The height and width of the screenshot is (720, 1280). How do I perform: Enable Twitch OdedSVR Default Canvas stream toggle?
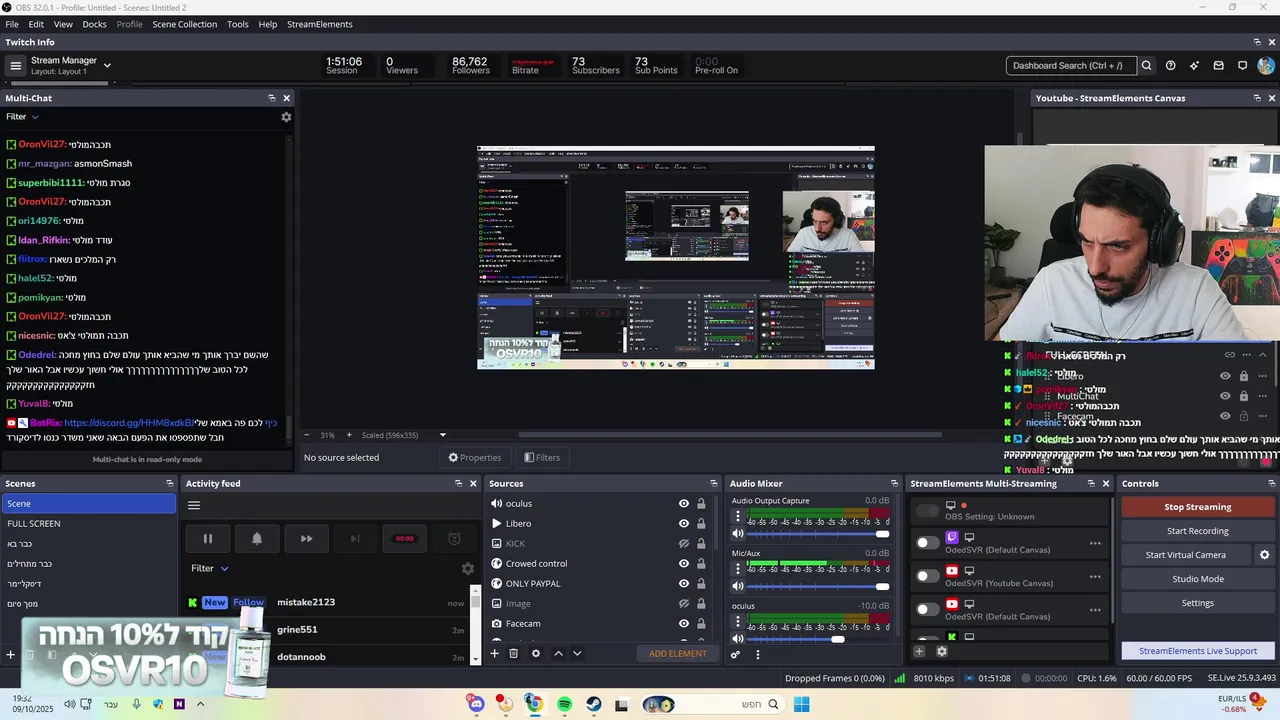point(927,543)
